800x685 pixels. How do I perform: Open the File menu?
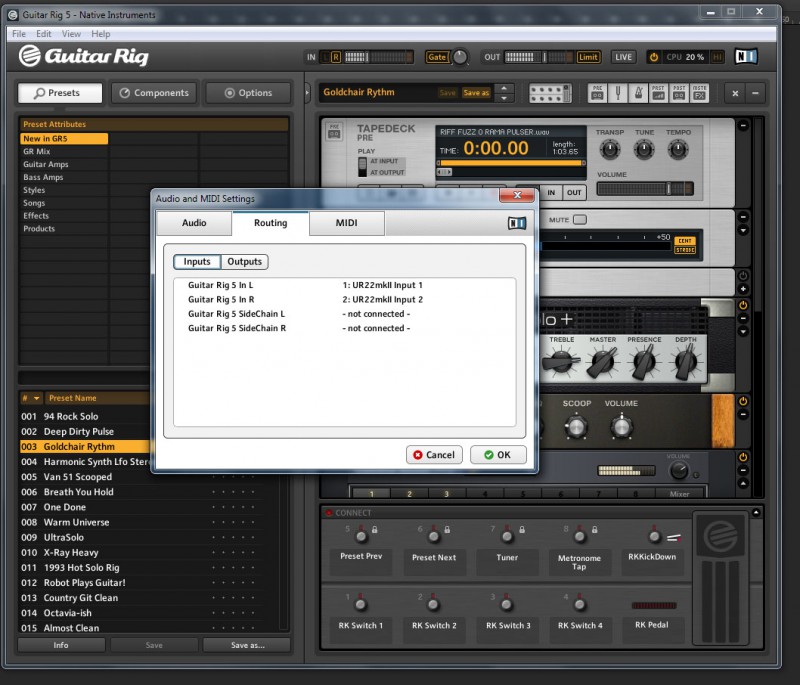pyautogui.click(x=19, y=34)
